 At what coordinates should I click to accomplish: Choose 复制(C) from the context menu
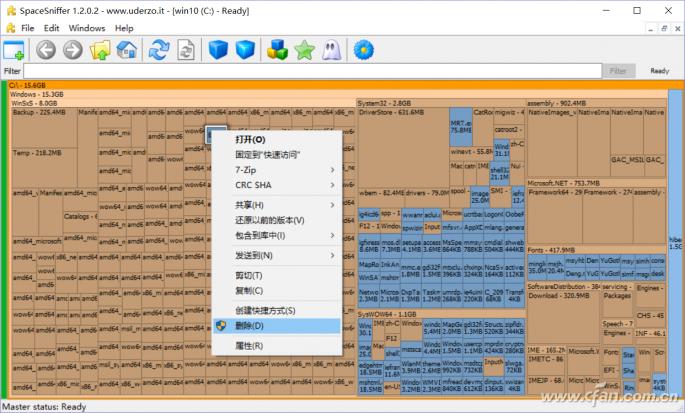pos(277,291)
